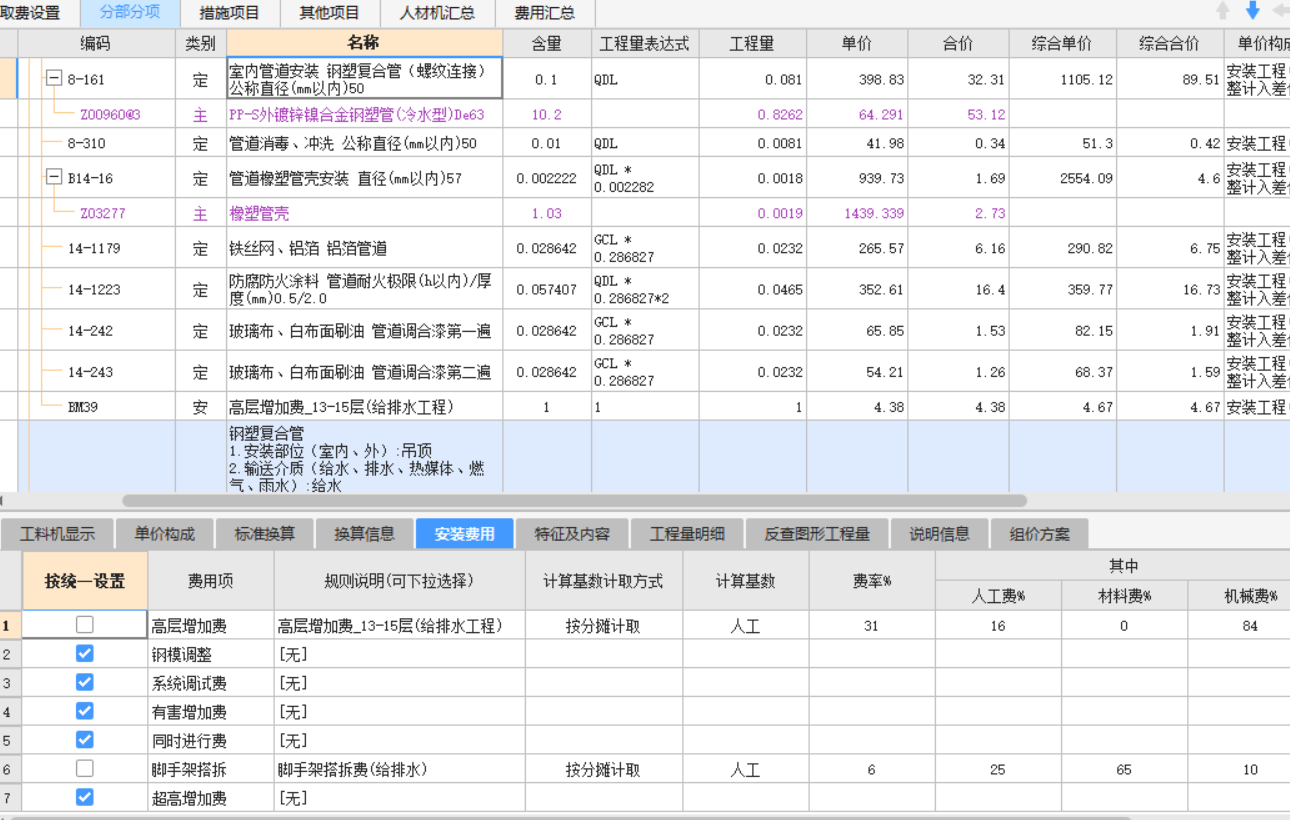Select the 14-1179 row code
Screen dimensions: 1290x820
coord(94,248)
